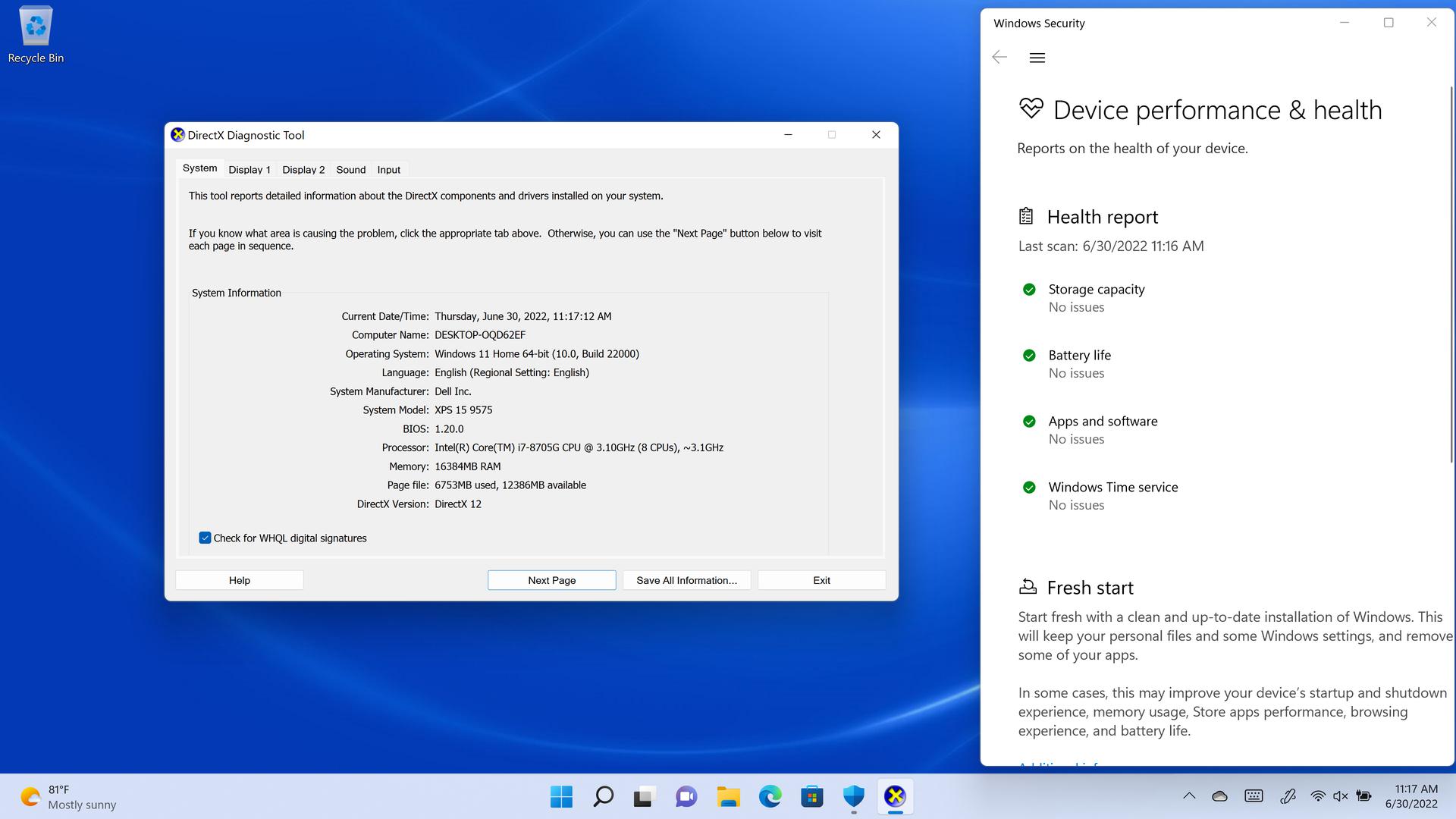Click the Storage capacity green check icon
This screenshot has height=819, width=1456.
[x=1029, y=289]
